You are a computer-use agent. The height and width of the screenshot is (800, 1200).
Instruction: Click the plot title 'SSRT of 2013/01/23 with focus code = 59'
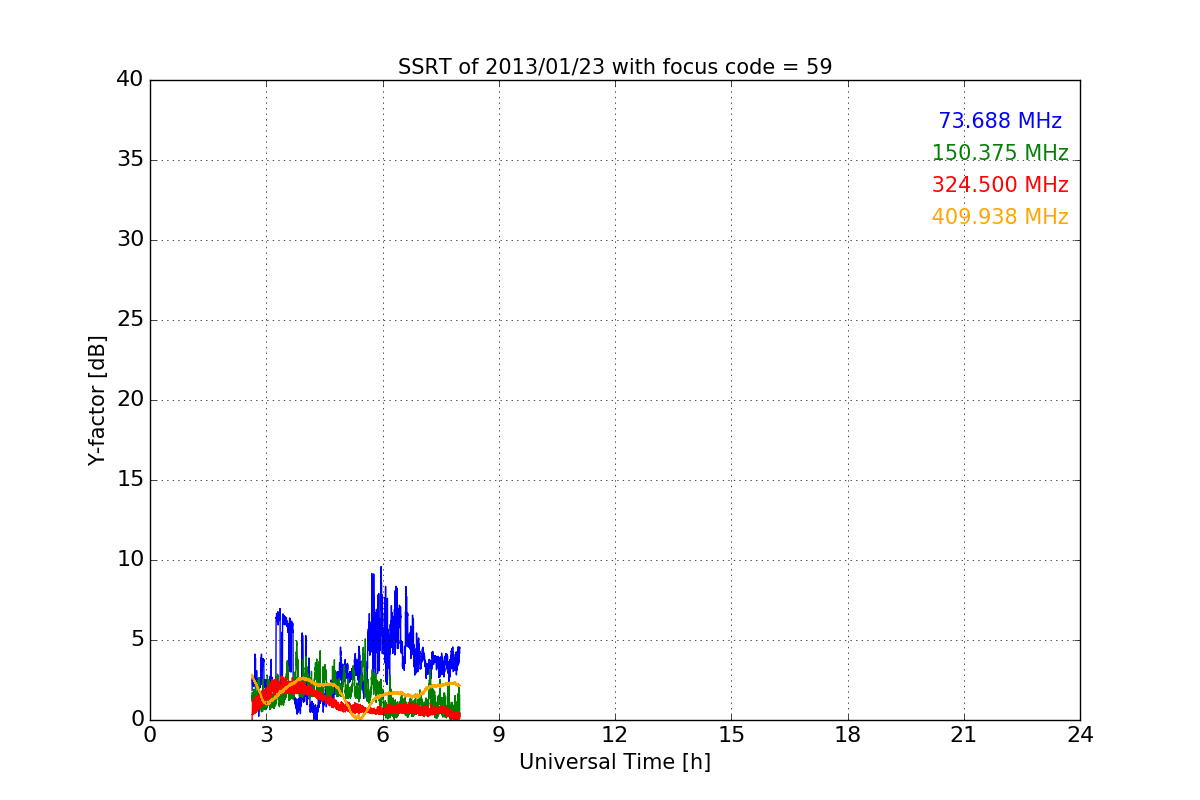pos(615,67)
